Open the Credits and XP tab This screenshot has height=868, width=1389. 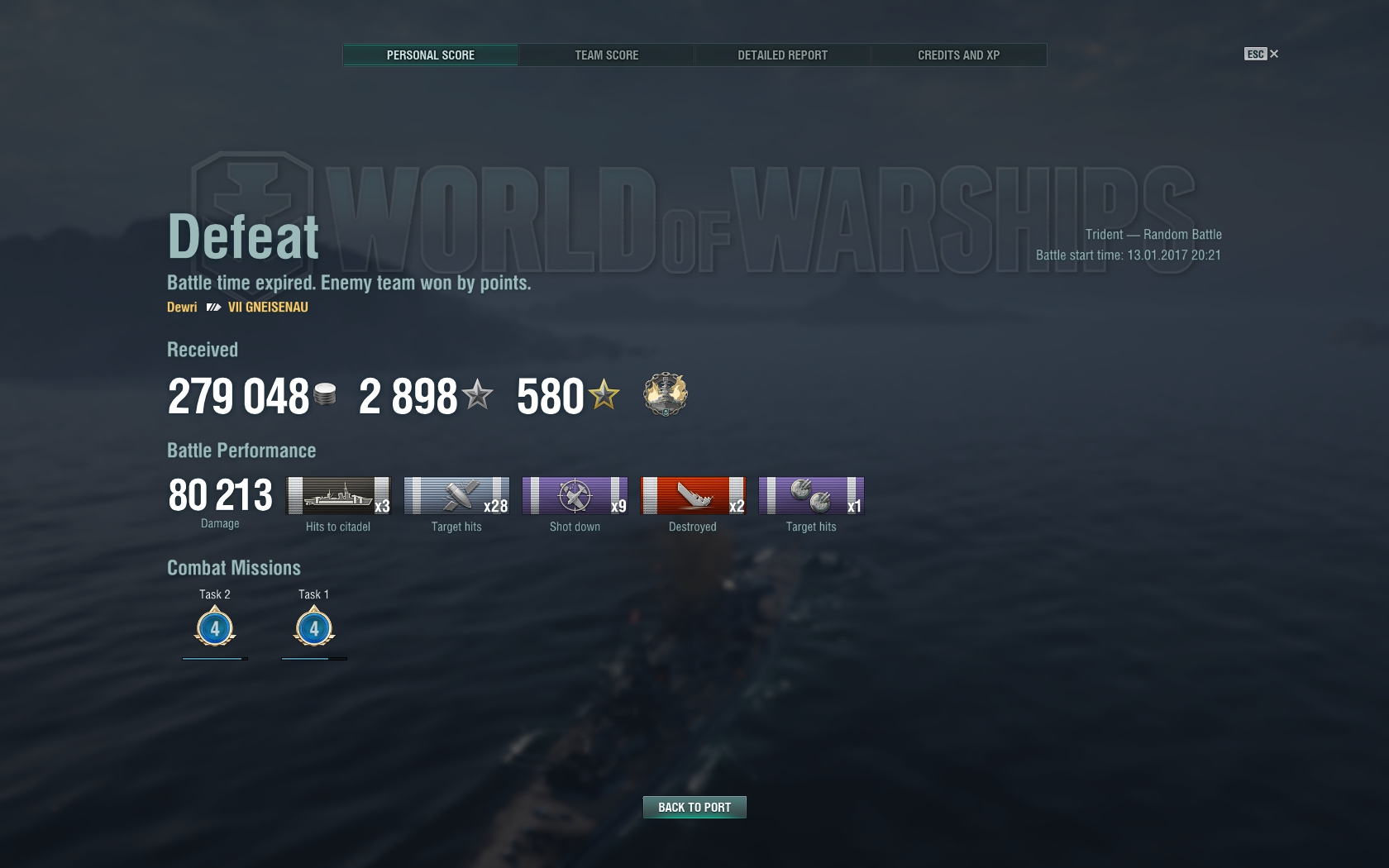click(x=958, y=55)
